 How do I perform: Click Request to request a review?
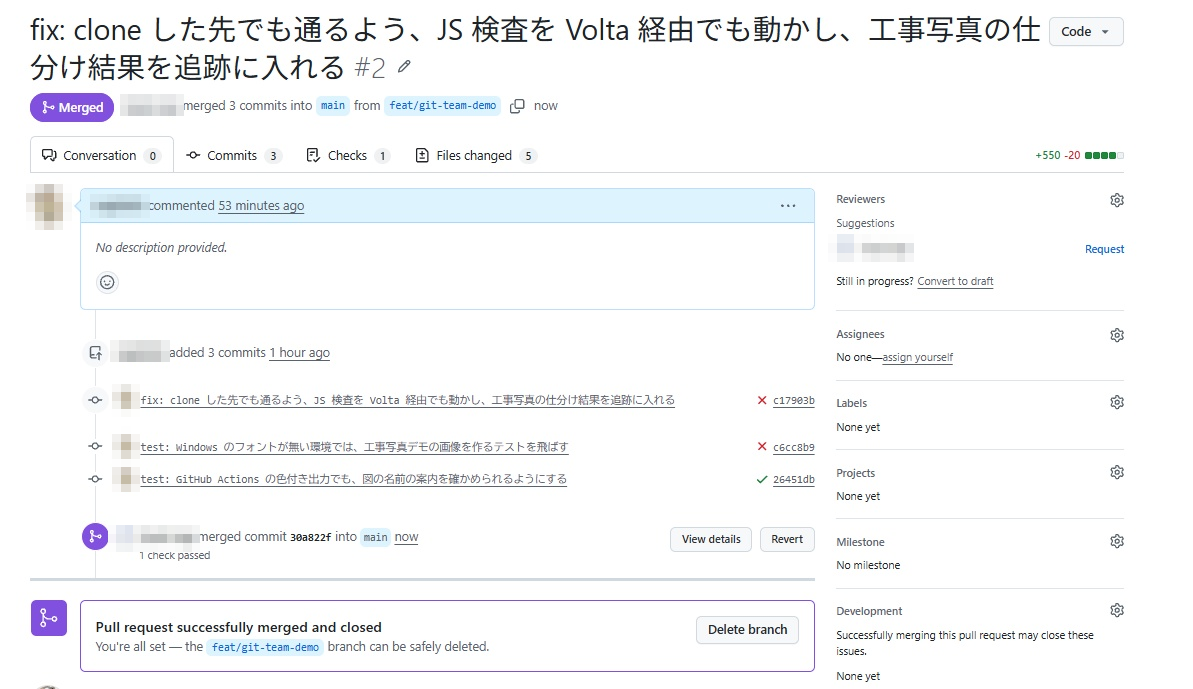(1104, 249)
